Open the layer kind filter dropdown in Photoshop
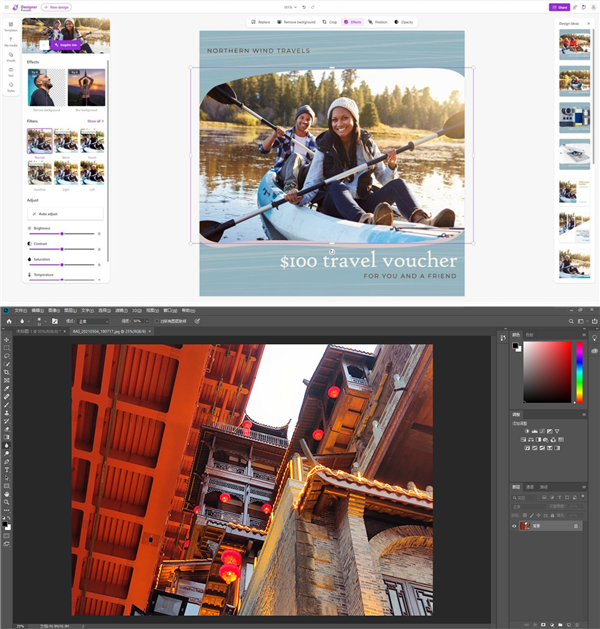 525,497
